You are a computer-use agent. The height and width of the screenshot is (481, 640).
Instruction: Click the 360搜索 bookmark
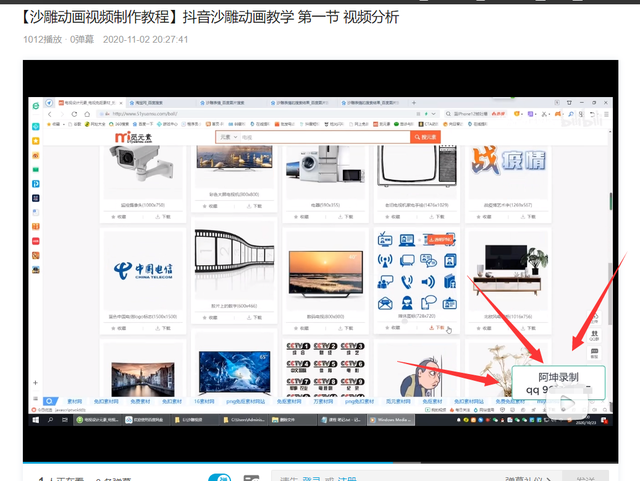coord(119,124)
